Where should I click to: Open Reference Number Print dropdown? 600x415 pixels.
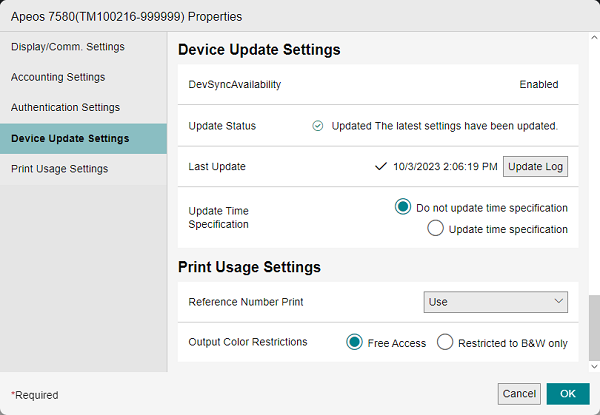[496, 302]
